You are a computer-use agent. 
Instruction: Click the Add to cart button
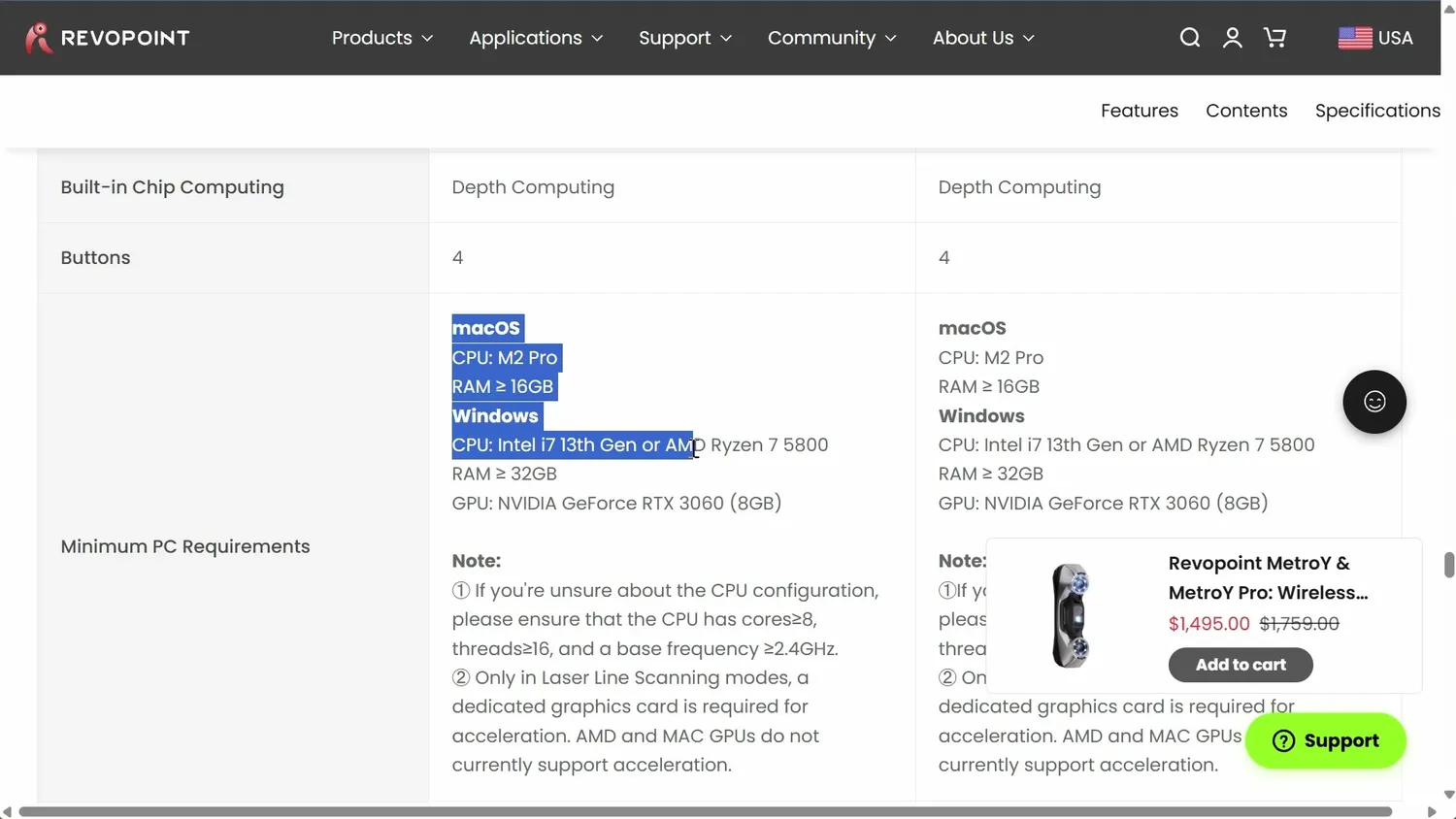pos(1241,665)
